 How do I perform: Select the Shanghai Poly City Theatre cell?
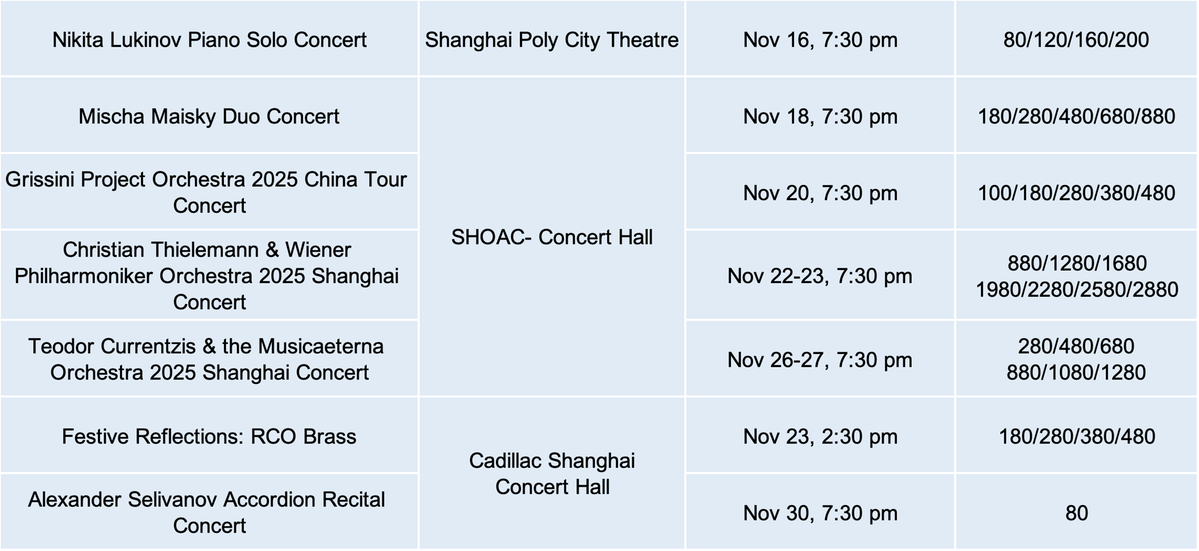(x=552, y=41)
